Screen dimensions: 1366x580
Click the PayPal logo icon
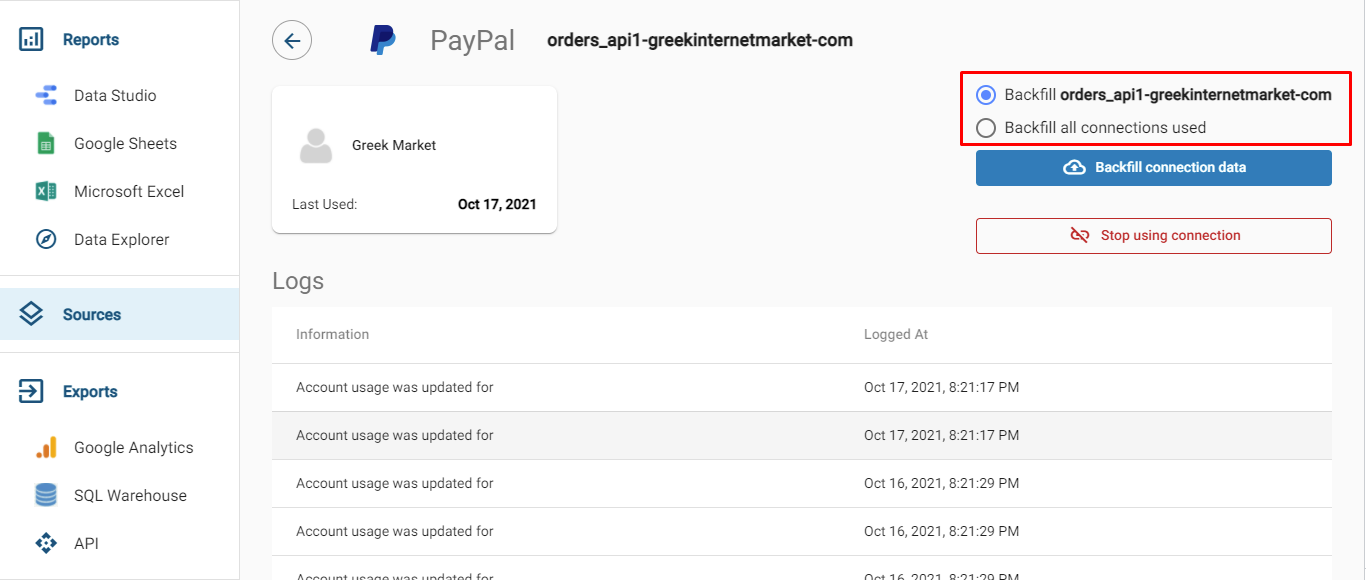point(382,41)
